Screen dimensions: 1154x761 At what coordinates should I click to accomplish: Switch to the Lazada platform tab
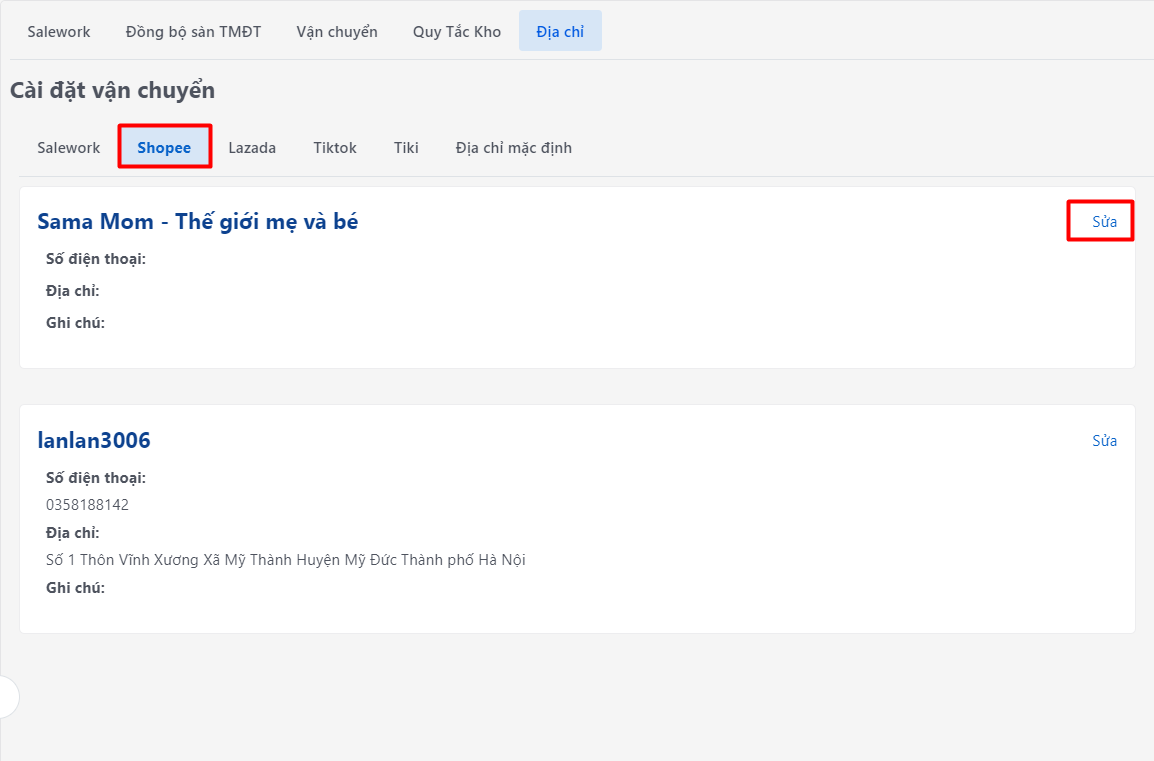click(252, 147)
